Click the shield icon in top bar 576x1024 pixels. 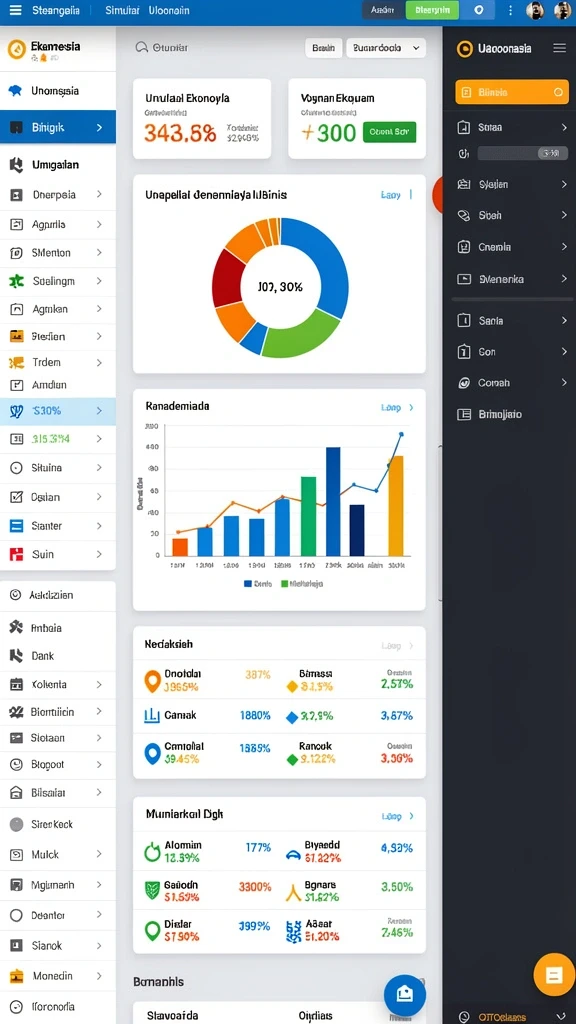point(479,10)
